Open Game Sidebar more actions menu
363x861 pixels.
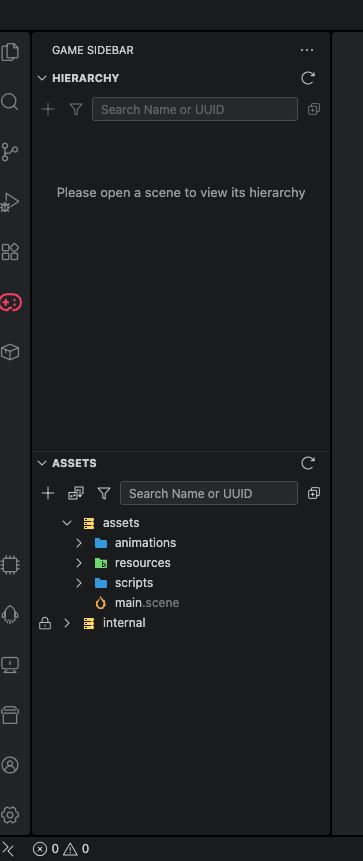[x=307, y=50]
